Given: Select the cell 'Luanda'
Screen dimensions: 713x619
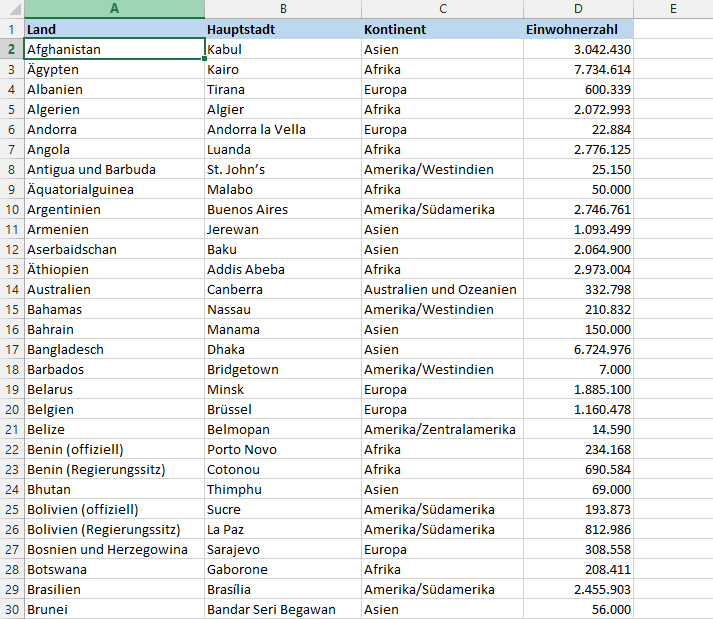Looking at the screenshot, I should (x=283, y=149).
